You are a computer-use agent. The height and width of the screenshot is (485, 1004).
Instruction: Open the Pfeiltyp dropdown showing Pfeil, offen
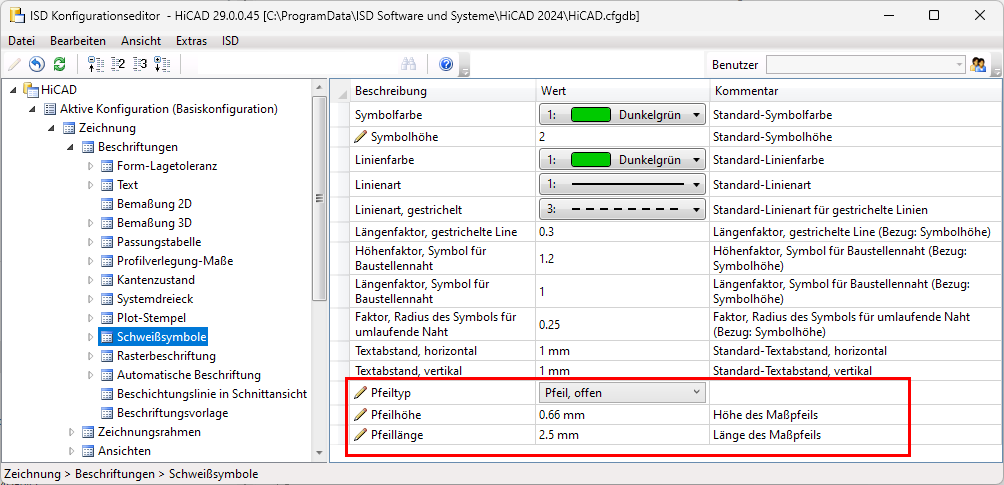click(x=622, y=392)
